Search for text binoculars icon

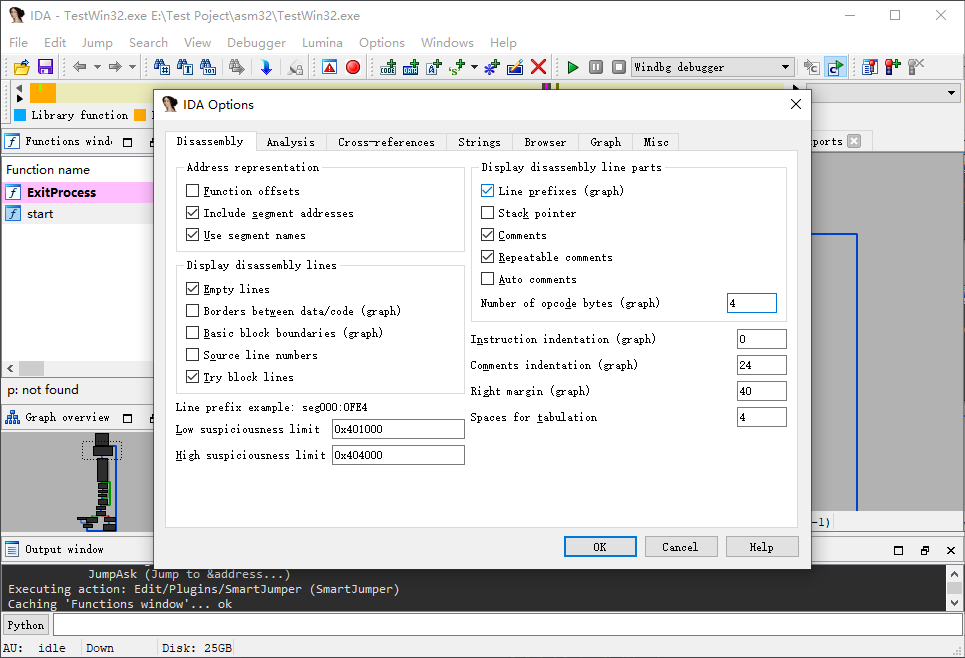[185, 67]
